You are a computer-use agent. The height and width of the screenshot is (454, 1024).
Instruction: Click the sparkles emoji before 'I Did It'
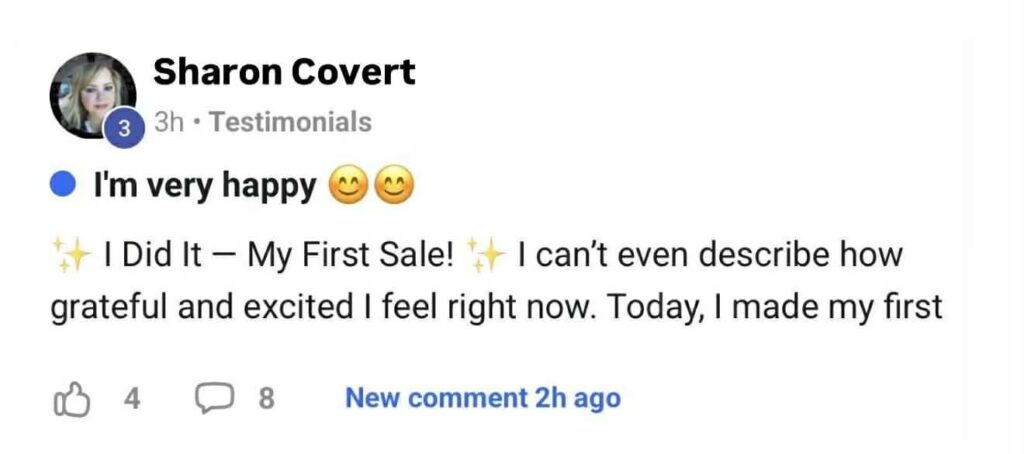(x=71, y=255)
